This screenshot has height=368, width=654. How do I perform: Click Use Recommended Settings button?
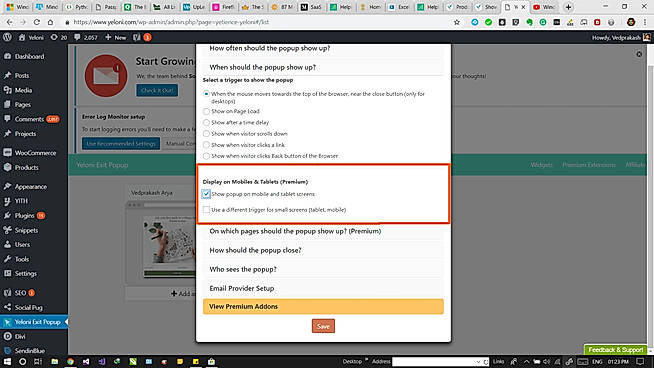tap(121, 144)
